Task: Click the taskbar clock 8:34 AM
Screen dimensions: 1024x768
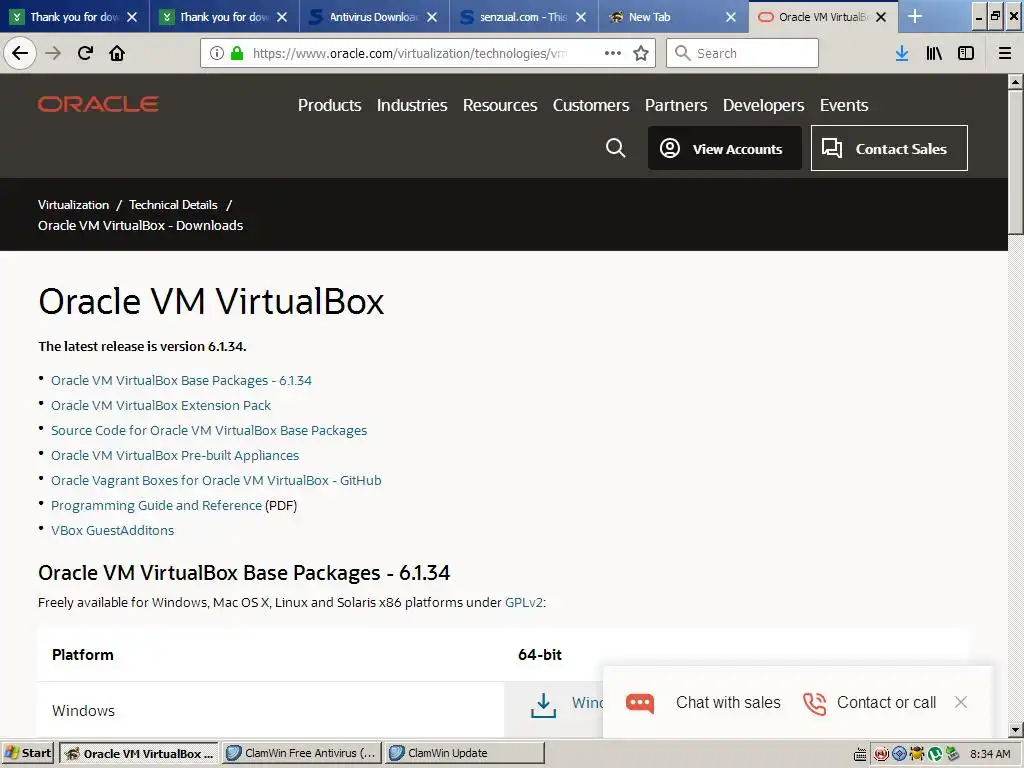Action: [990, 754]
